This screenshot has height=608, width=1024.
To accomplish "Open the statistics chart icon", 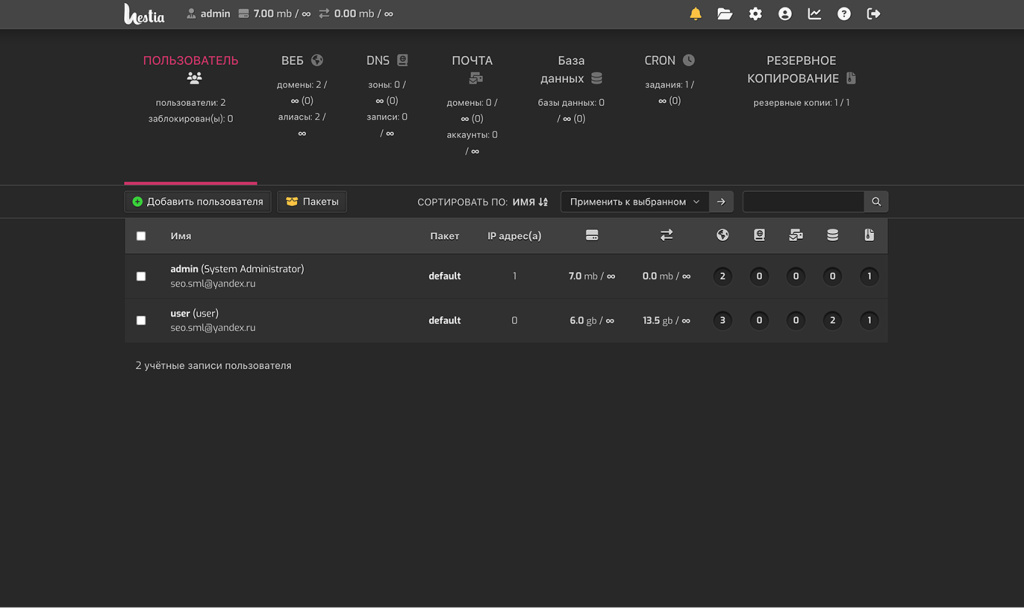I will (814, 14).
